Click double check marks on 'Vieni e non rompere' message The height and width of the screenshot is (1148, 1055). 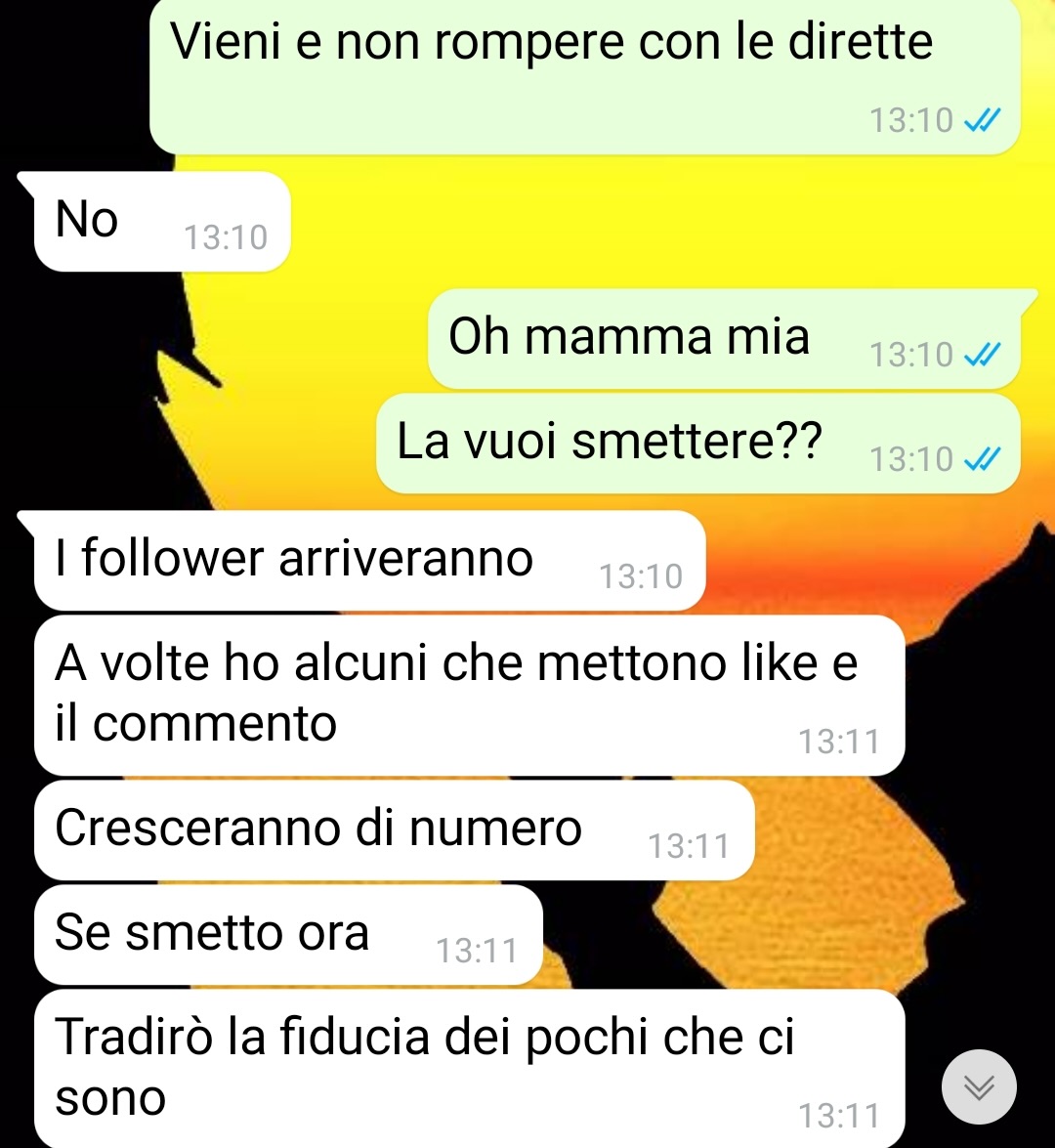pos(982,120)
